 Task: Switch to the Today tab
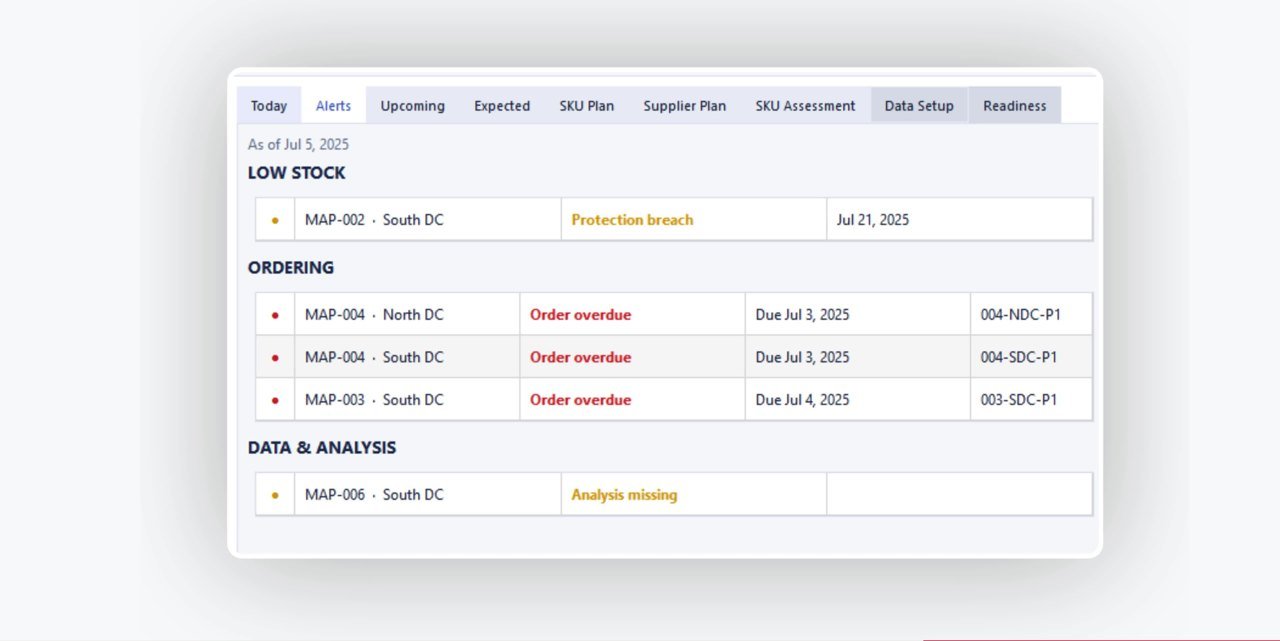(x=269, y=105)
